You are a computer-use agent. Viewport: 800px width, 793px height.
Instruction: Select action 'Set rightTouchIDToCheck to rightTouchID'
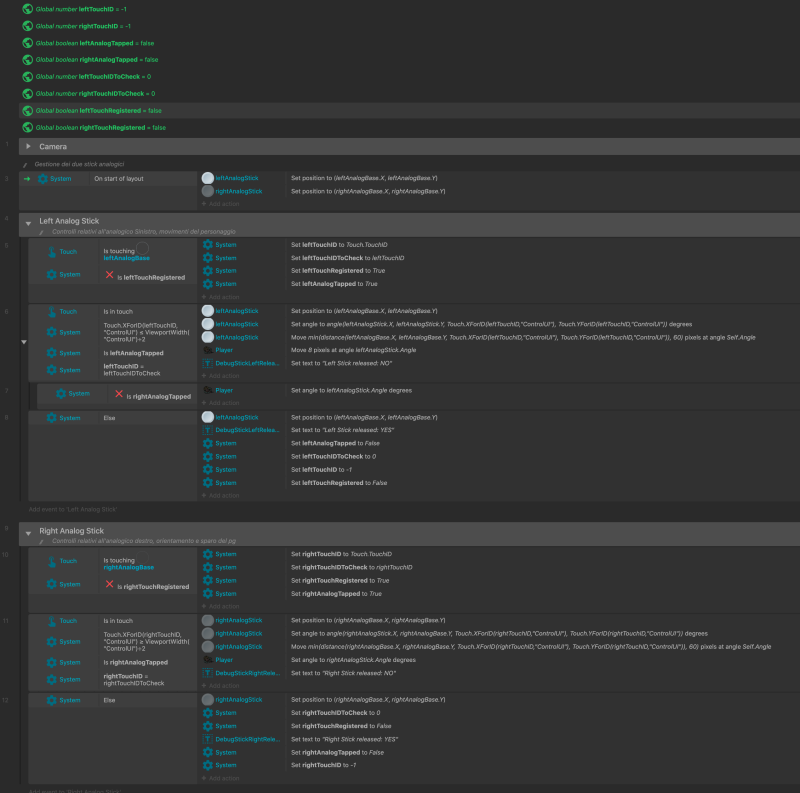pos(352,567)
